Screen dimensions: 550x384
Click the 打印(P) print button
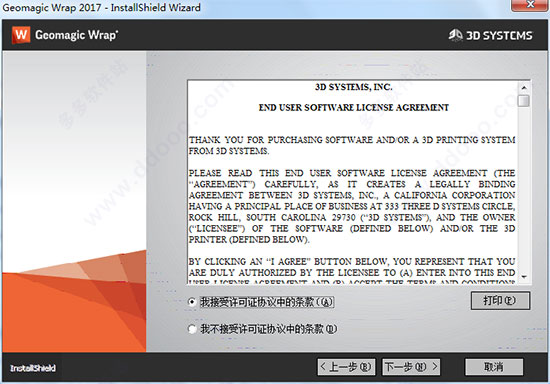pos(500,301)
